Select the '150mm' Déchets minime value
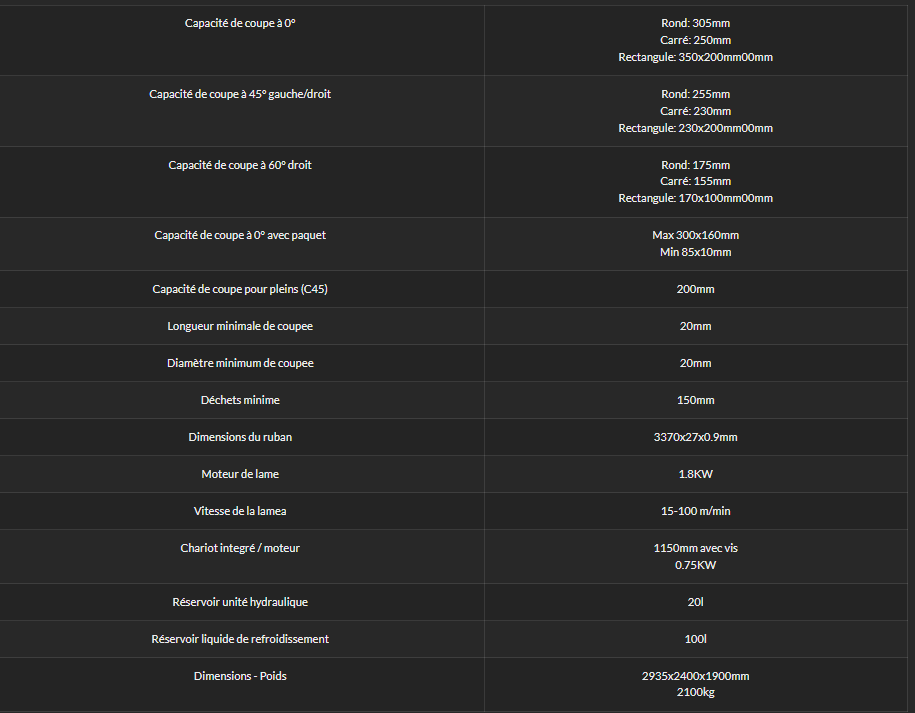The image size is (915, 713). click(x=695, y=400)
